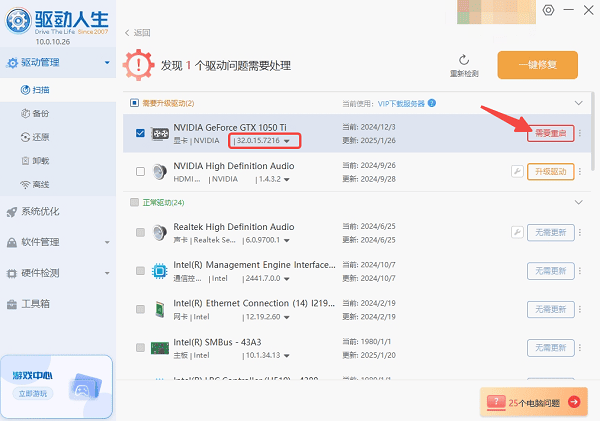Screen dimensions: 600x421
Task: Click the driver list vertical scrollbar
Action: coord(593,131)
